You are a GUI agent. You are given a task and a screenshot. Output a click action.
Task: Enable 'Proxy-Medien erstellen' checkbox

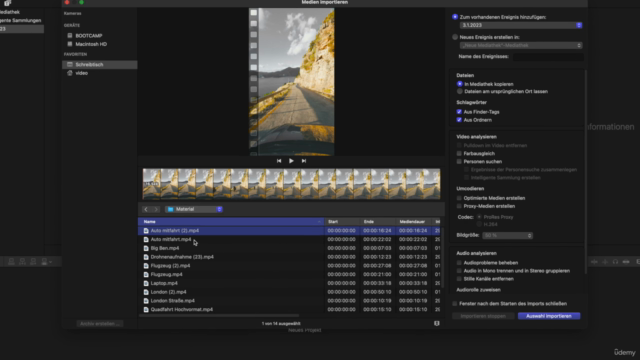pos(459,206)
